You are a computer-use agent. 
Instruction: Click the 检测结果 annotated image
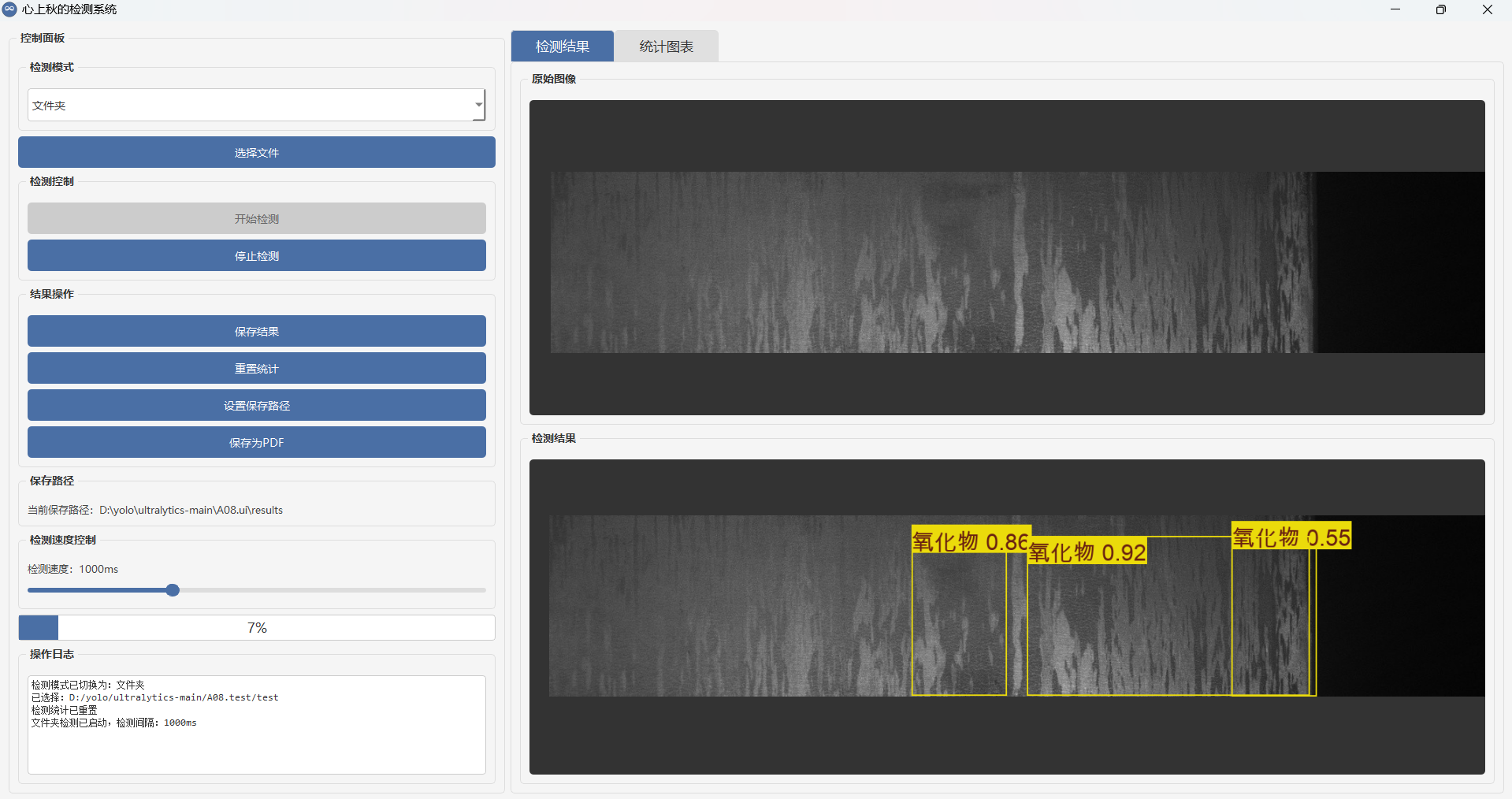[x=1007, y=617]
